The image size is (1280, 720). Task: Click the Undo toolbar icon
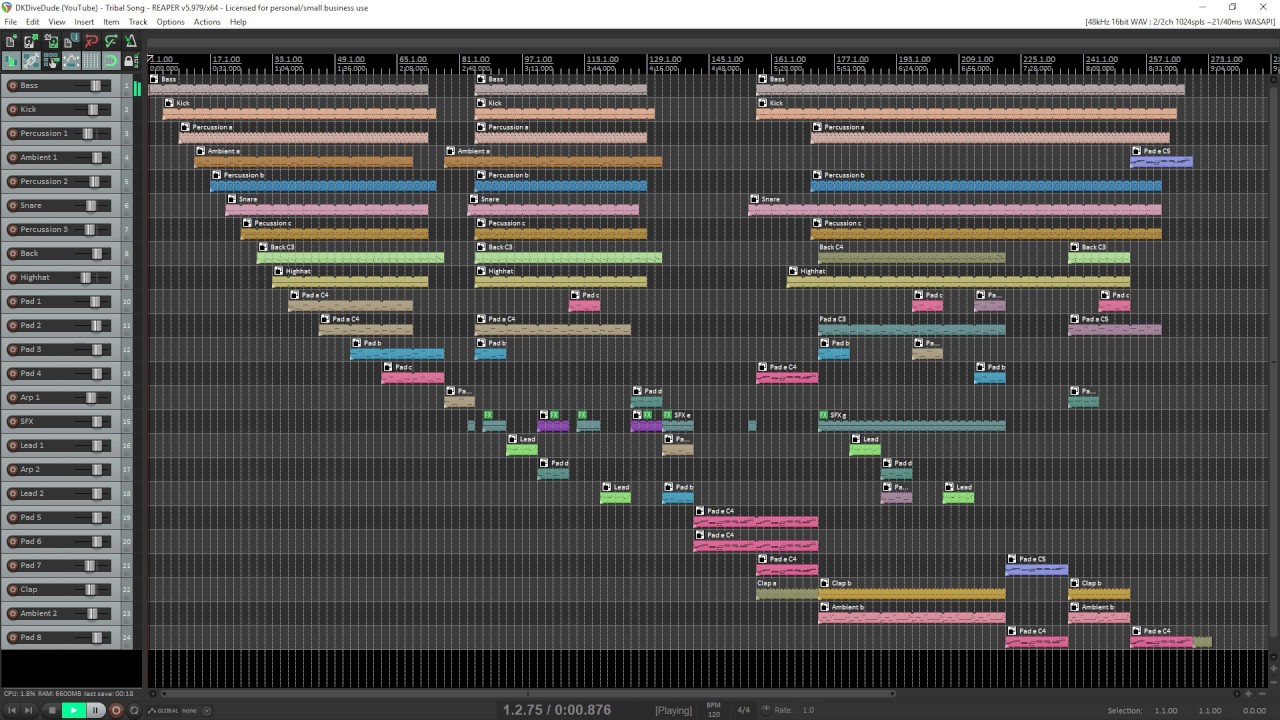click(x=91, y=41)
